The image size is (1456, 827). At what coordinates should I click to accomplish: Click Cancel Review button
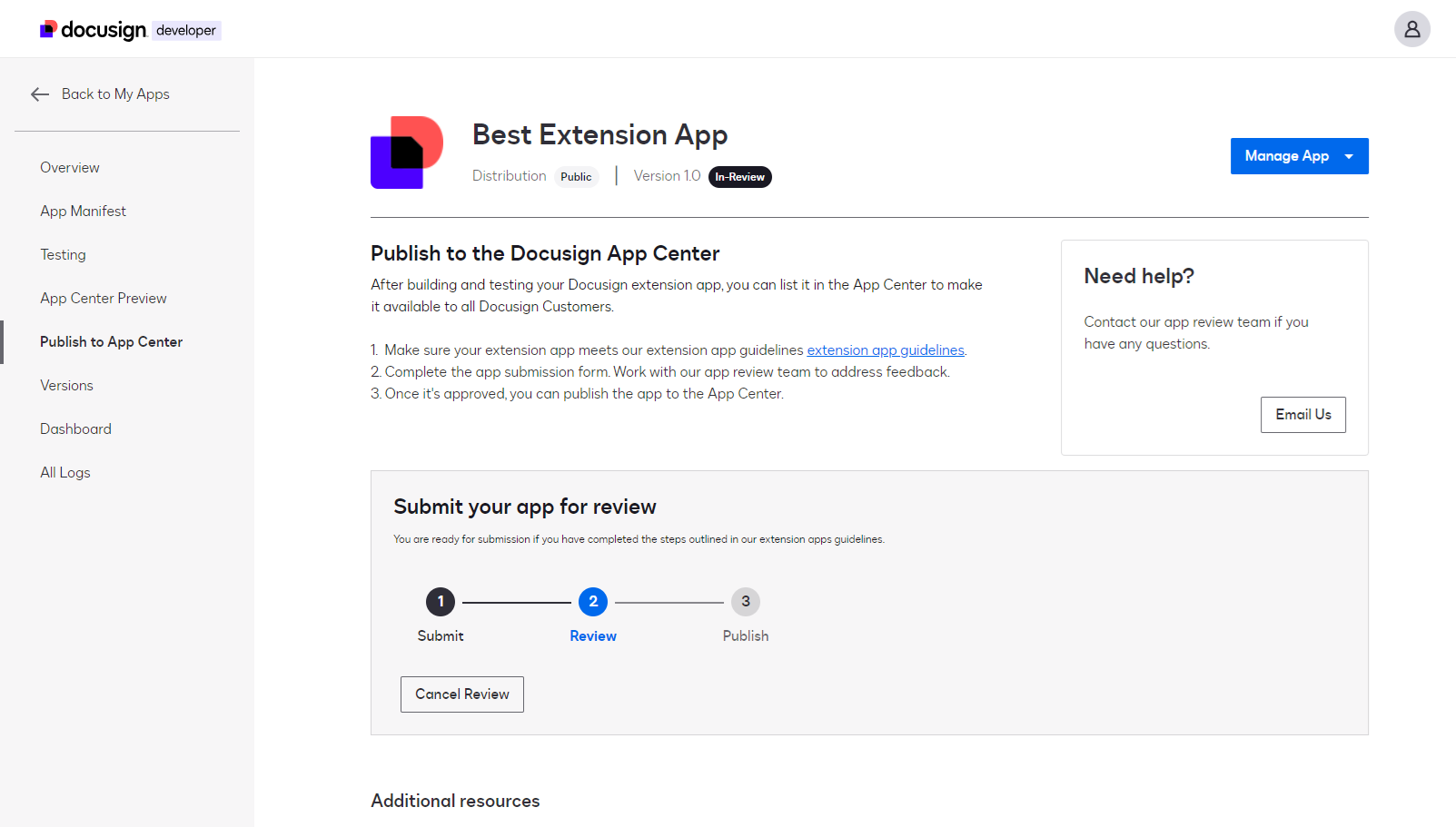point(462,694)
